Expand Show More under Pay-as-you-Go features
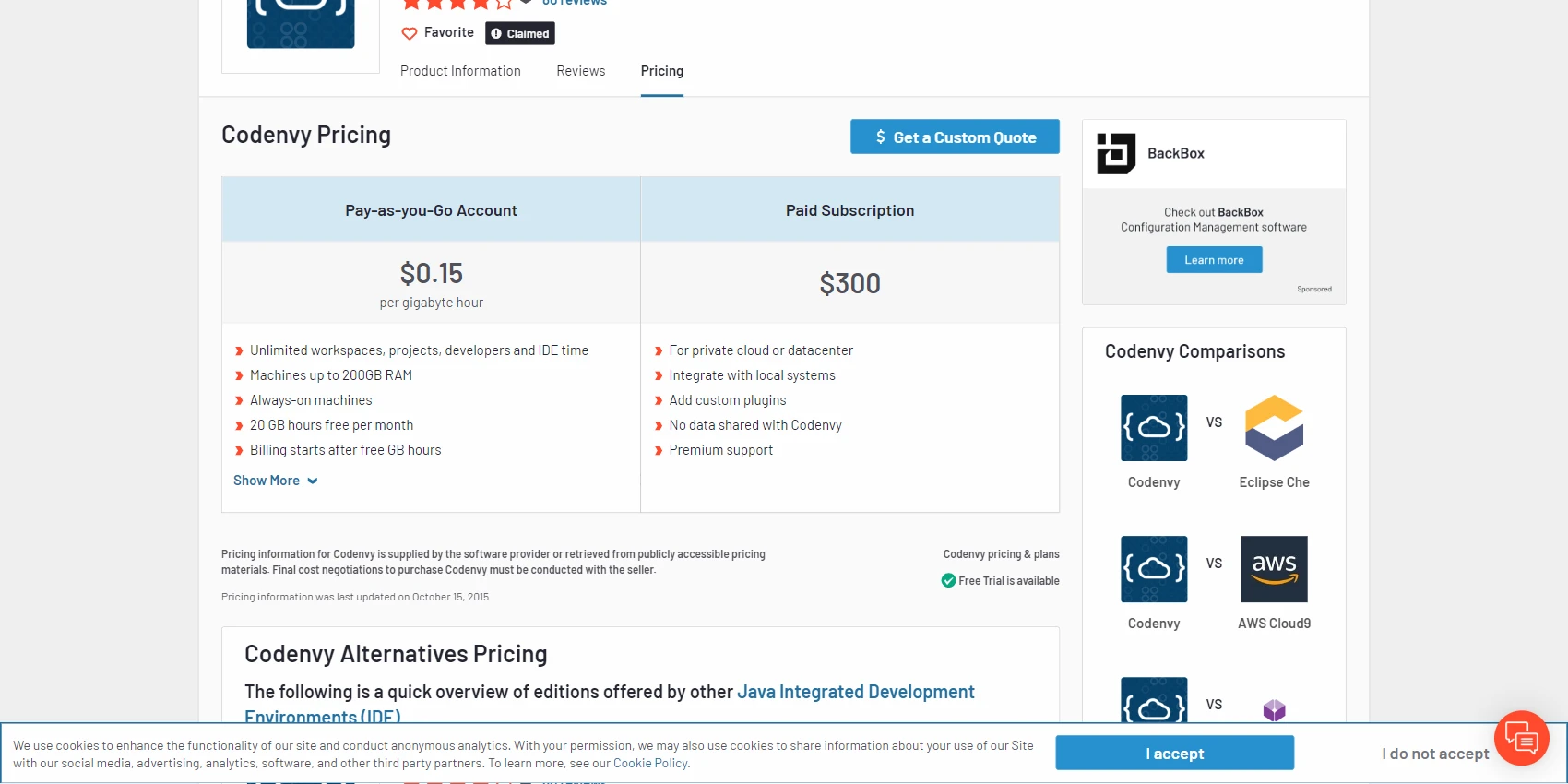1568x784 pixels. tap(275, 481)
